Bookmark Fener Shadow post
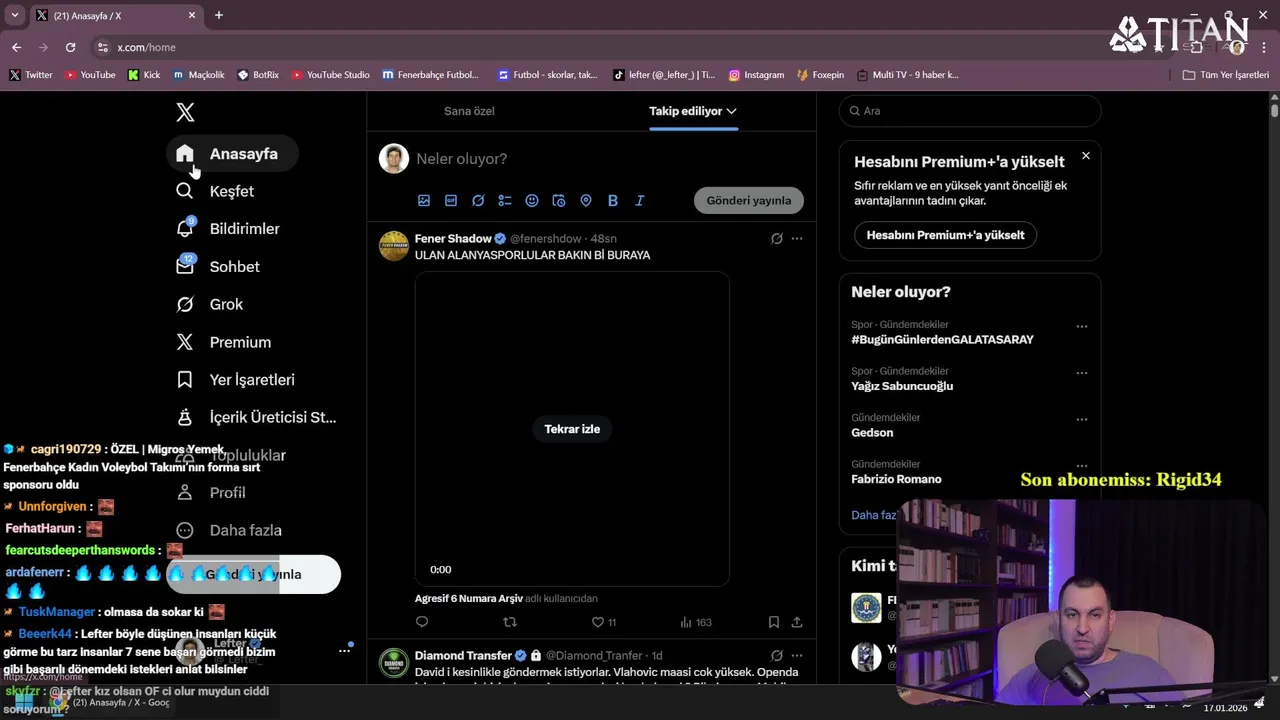Image resolution: width=1280 pixels, height=720 pixels. click(x=774, y=622)
